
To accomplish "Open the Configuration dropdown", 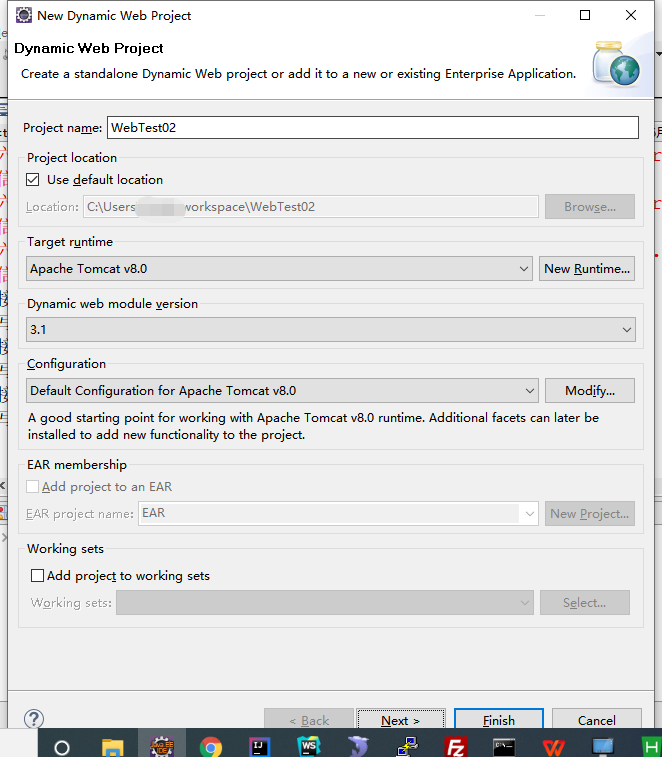I will [282, 391].
